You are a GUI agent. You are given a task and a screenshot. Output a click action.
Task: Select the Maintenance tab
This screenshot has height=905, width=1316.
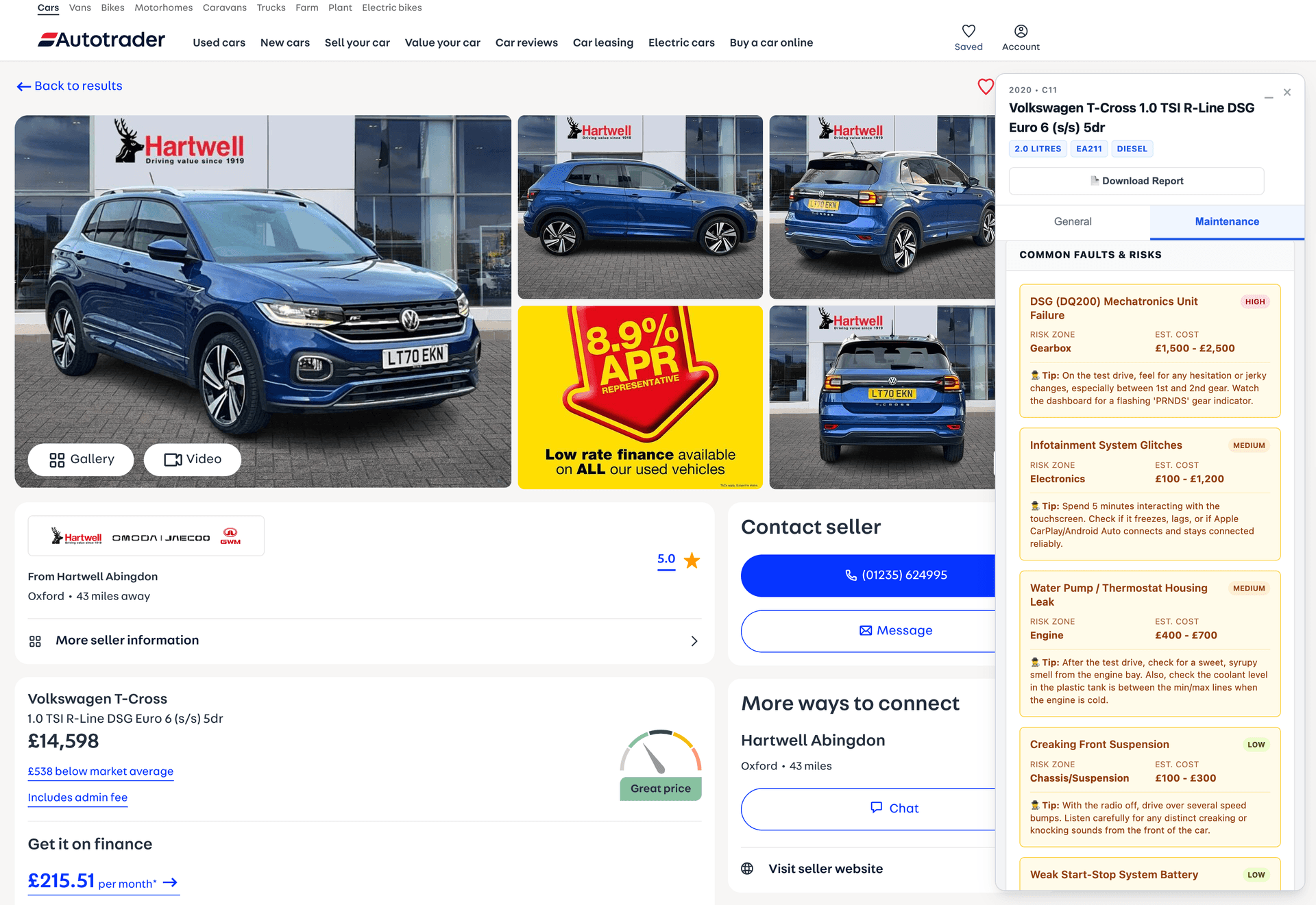[1226, 222]
